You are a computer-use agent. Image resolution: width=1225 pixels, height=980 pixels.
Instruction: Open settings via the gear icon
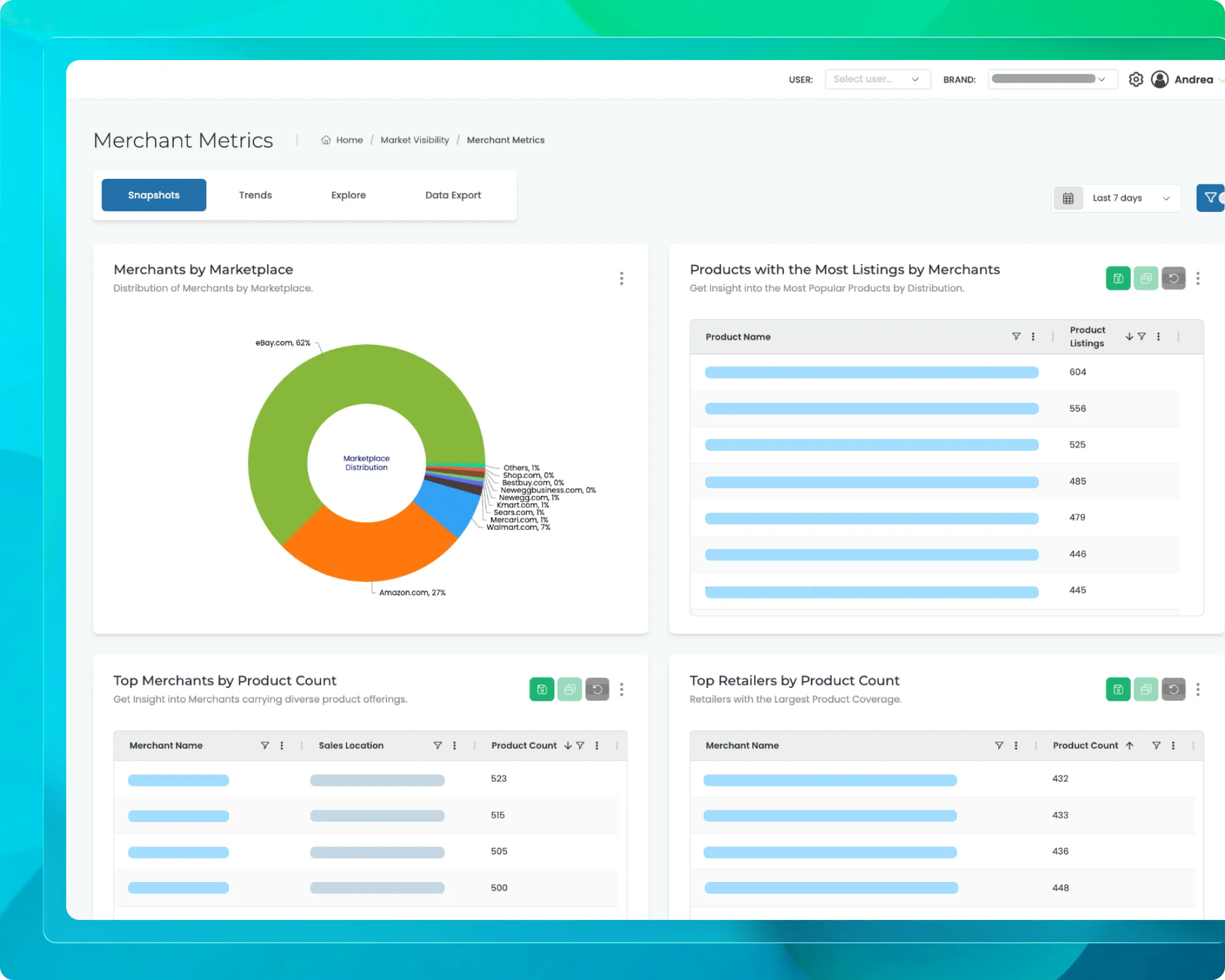point(1136,79)
